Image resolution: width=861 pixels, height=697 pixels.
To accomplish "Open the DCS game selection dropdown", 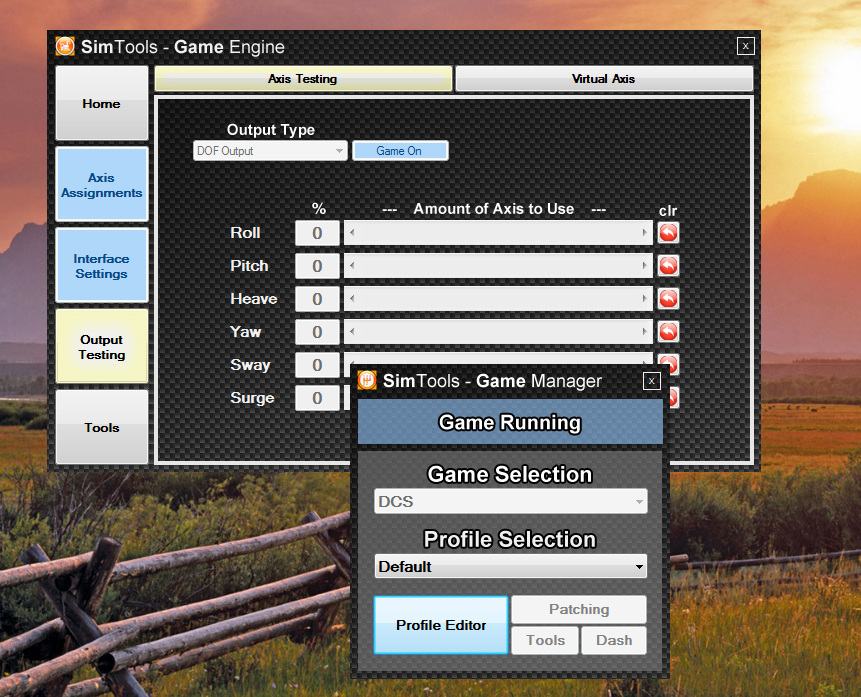I will (x=511, y=501).
